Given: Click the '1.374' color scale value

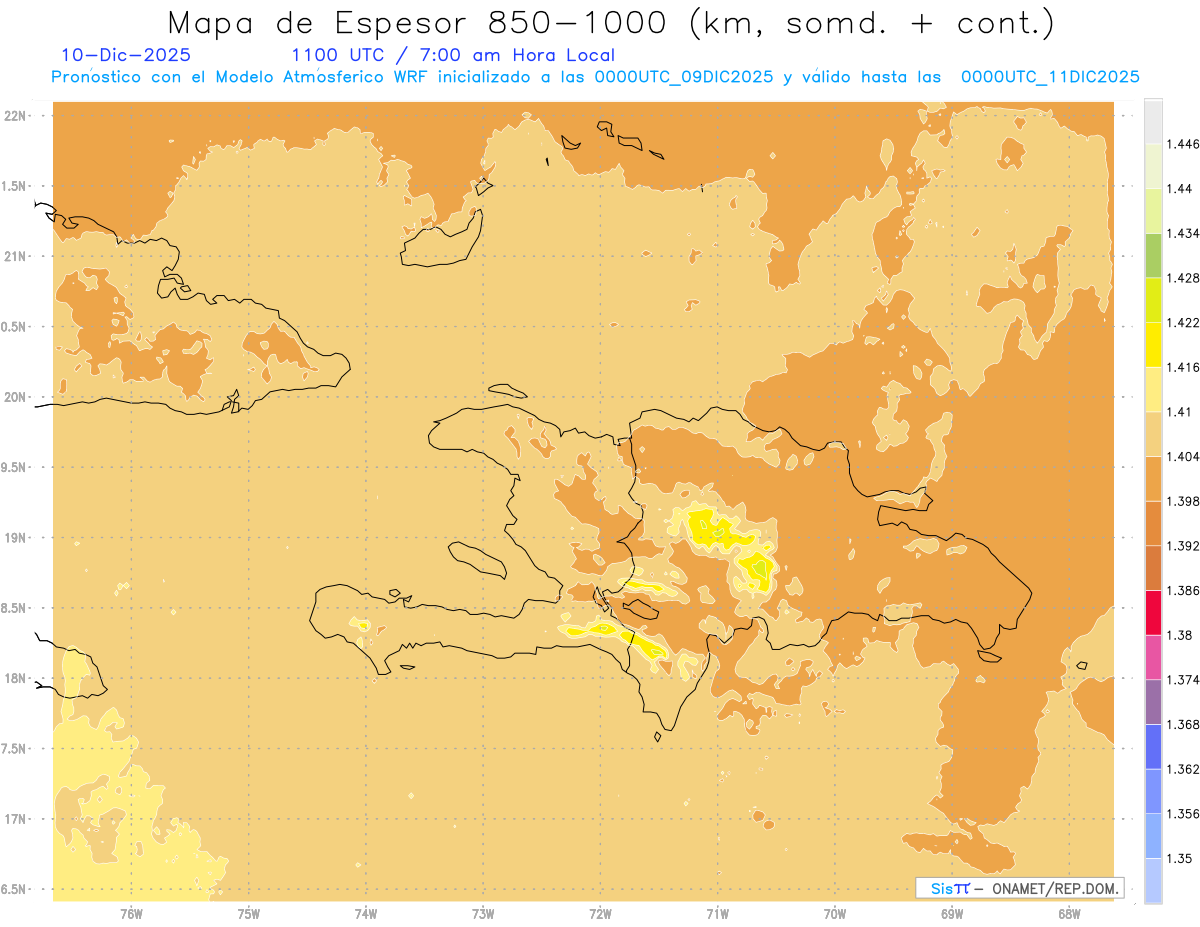Looking at the screenshot, I should pyautogui.click(x=1184, y=680).
